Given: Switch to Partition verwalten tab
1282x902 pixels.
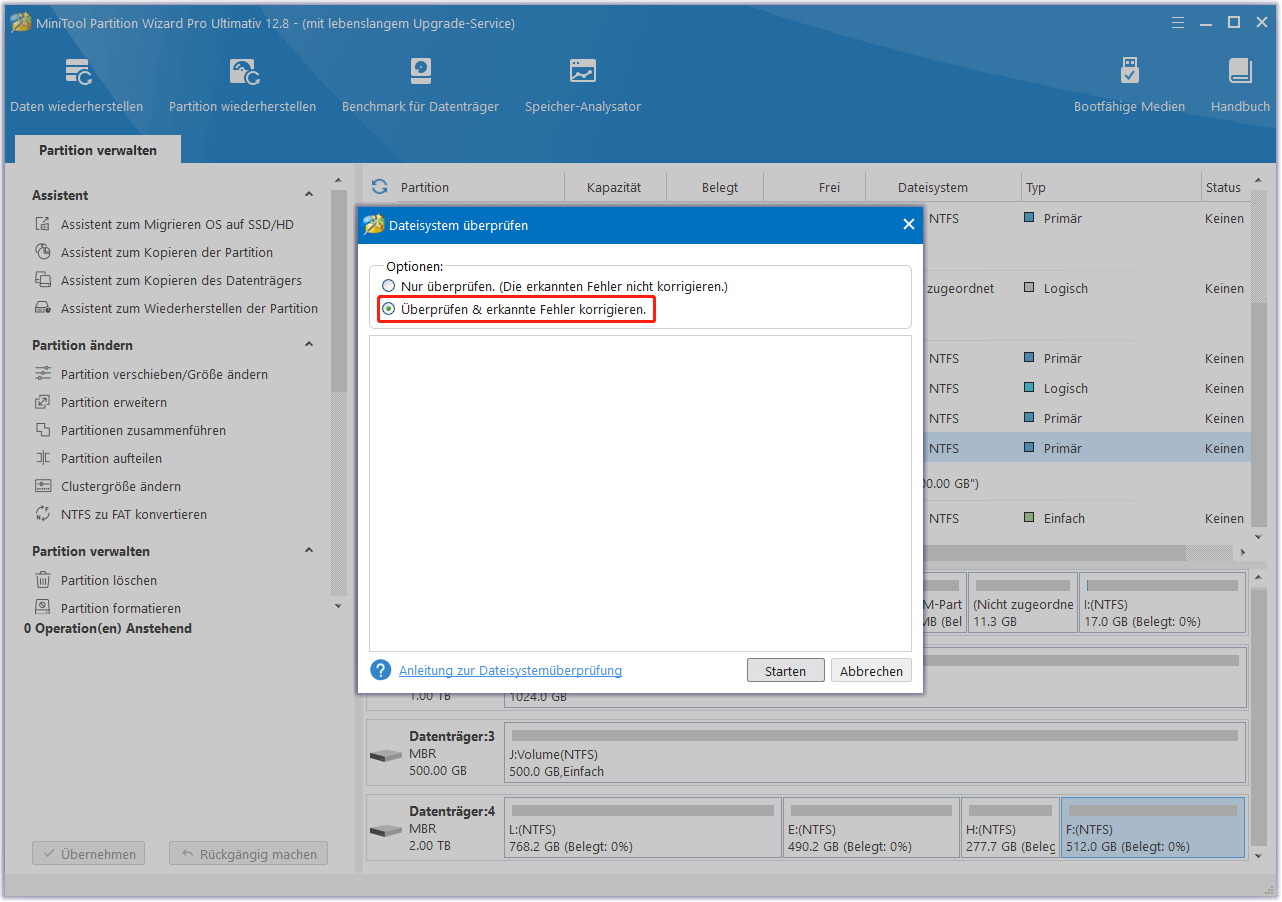Looking at the screenshot, I should [x=98, y=150].
